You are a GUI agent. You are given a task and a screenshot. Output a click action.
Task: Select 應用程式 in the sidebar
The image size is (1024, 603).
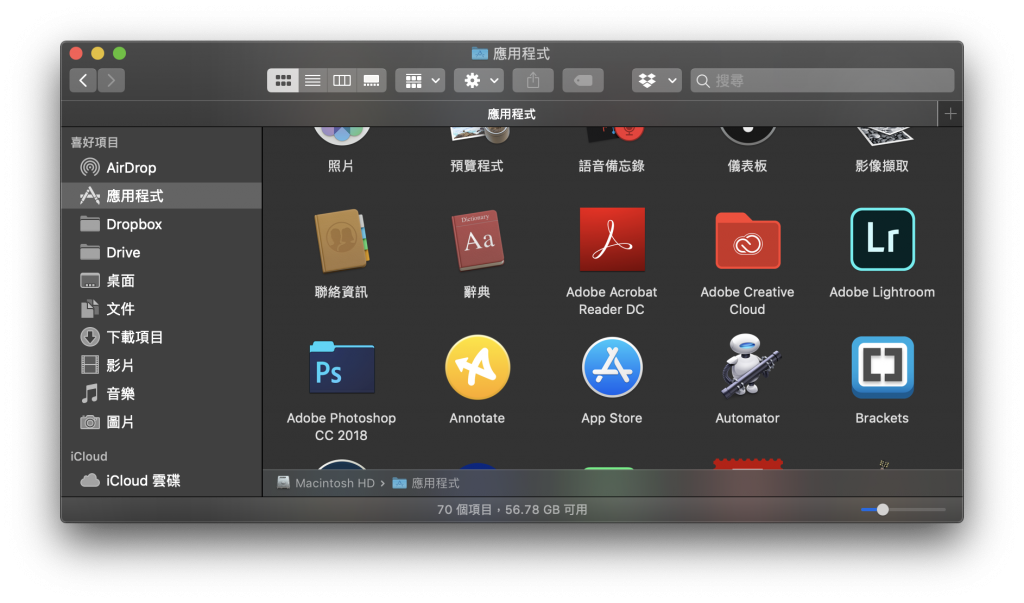click(161, 196)
